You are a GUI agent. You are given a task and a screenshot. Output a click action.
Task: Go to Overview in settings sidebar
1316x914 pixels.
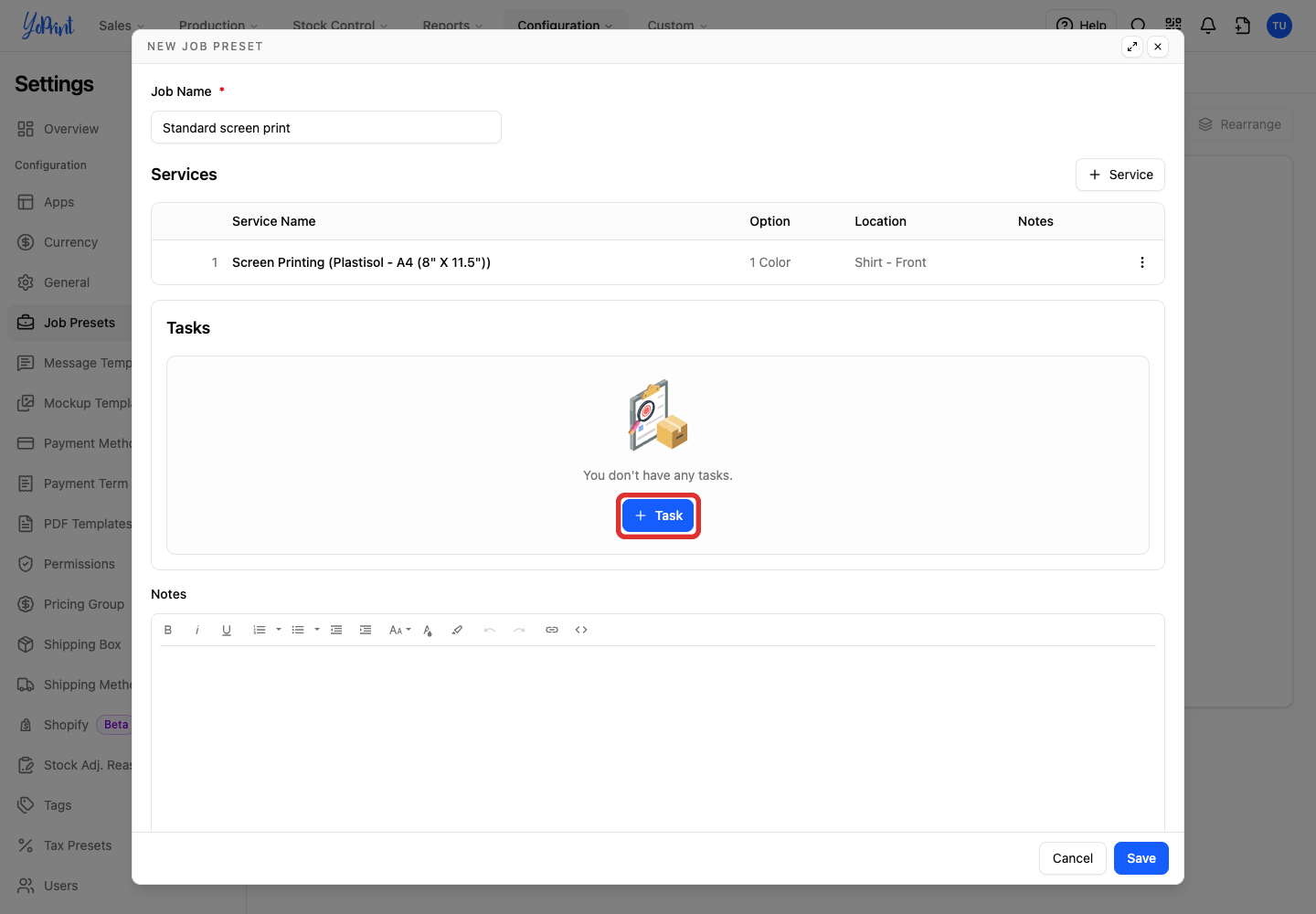69,129
